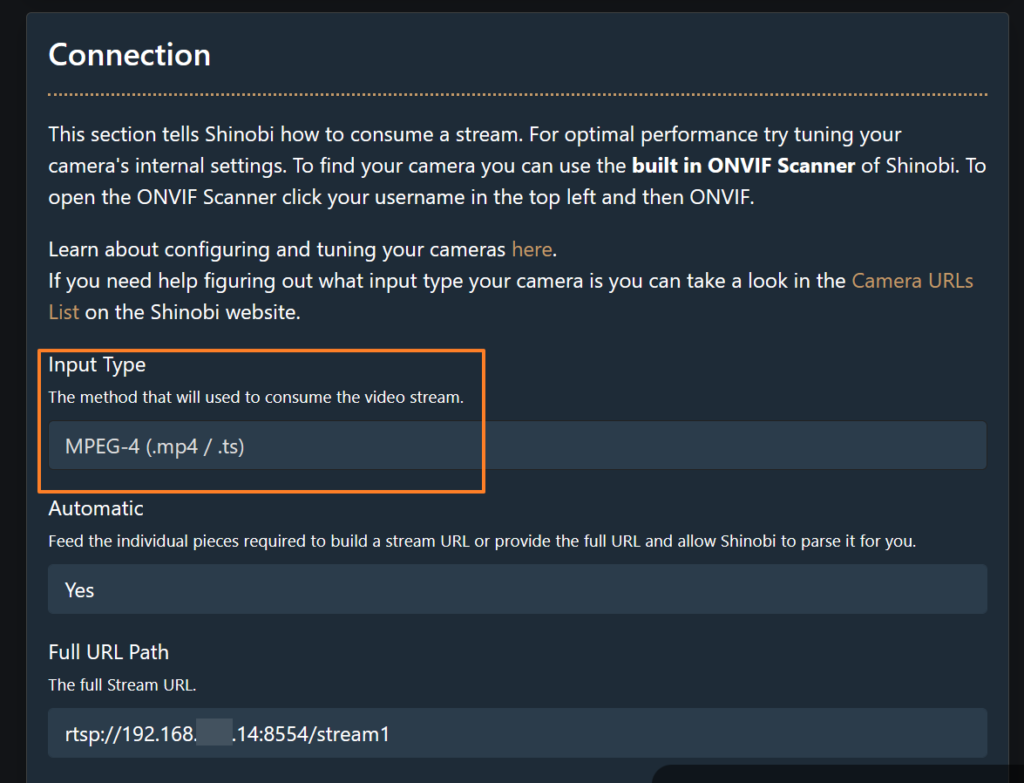Click the "Automatic" field label

96,508
